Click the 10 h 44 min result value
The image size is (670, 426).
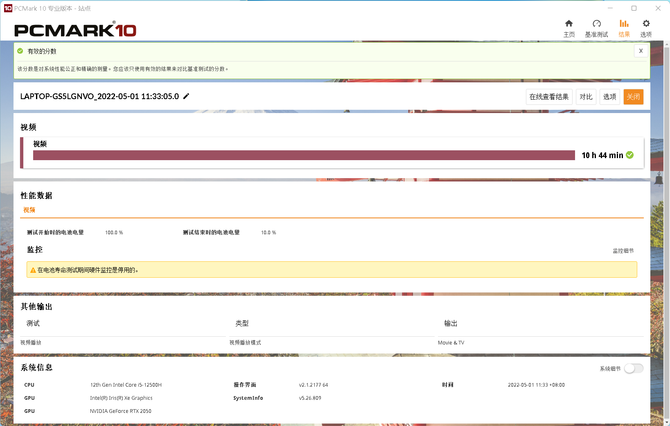602,155
